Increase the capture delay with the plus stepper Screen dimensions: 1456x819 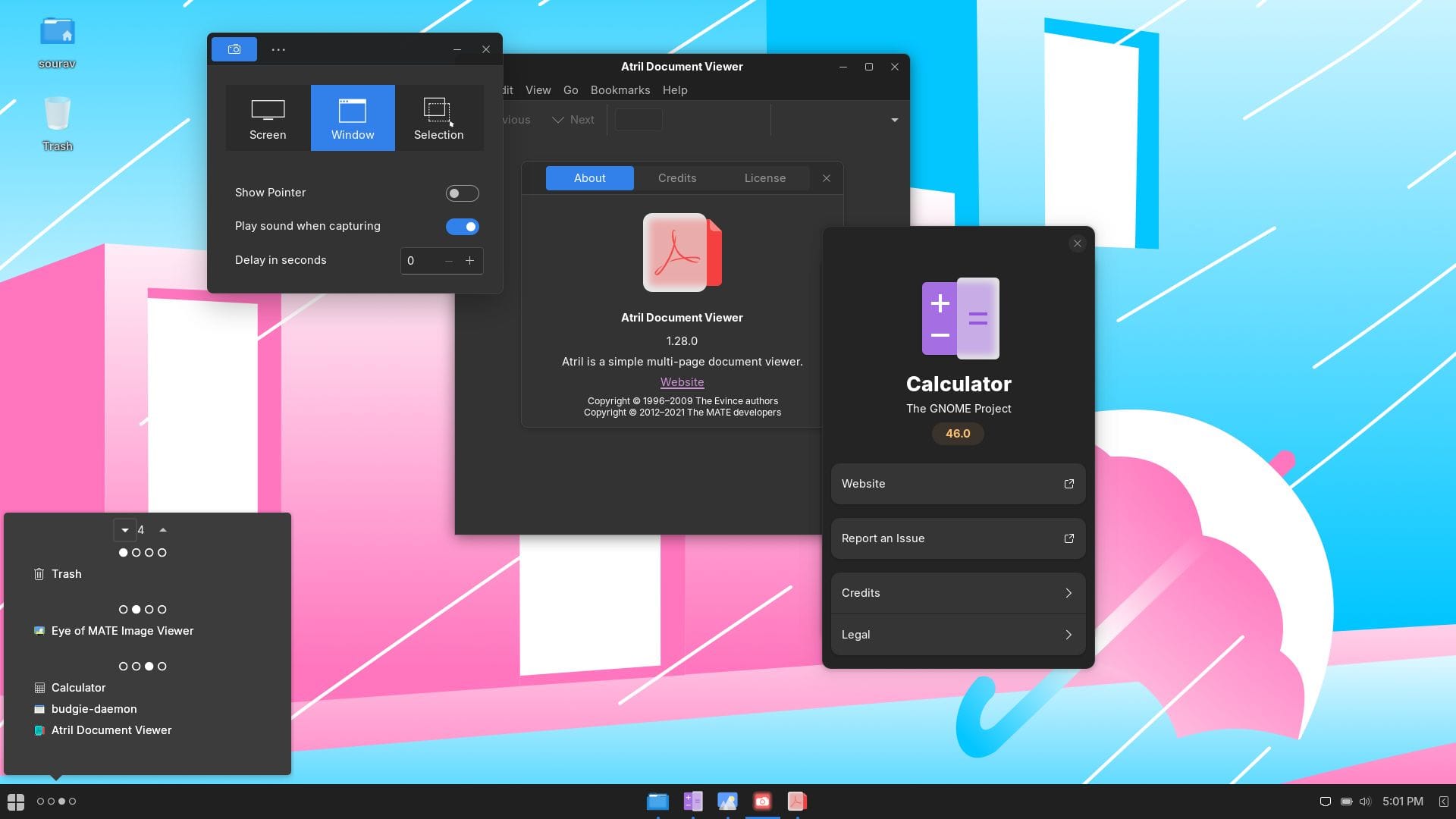click(469, 260)
